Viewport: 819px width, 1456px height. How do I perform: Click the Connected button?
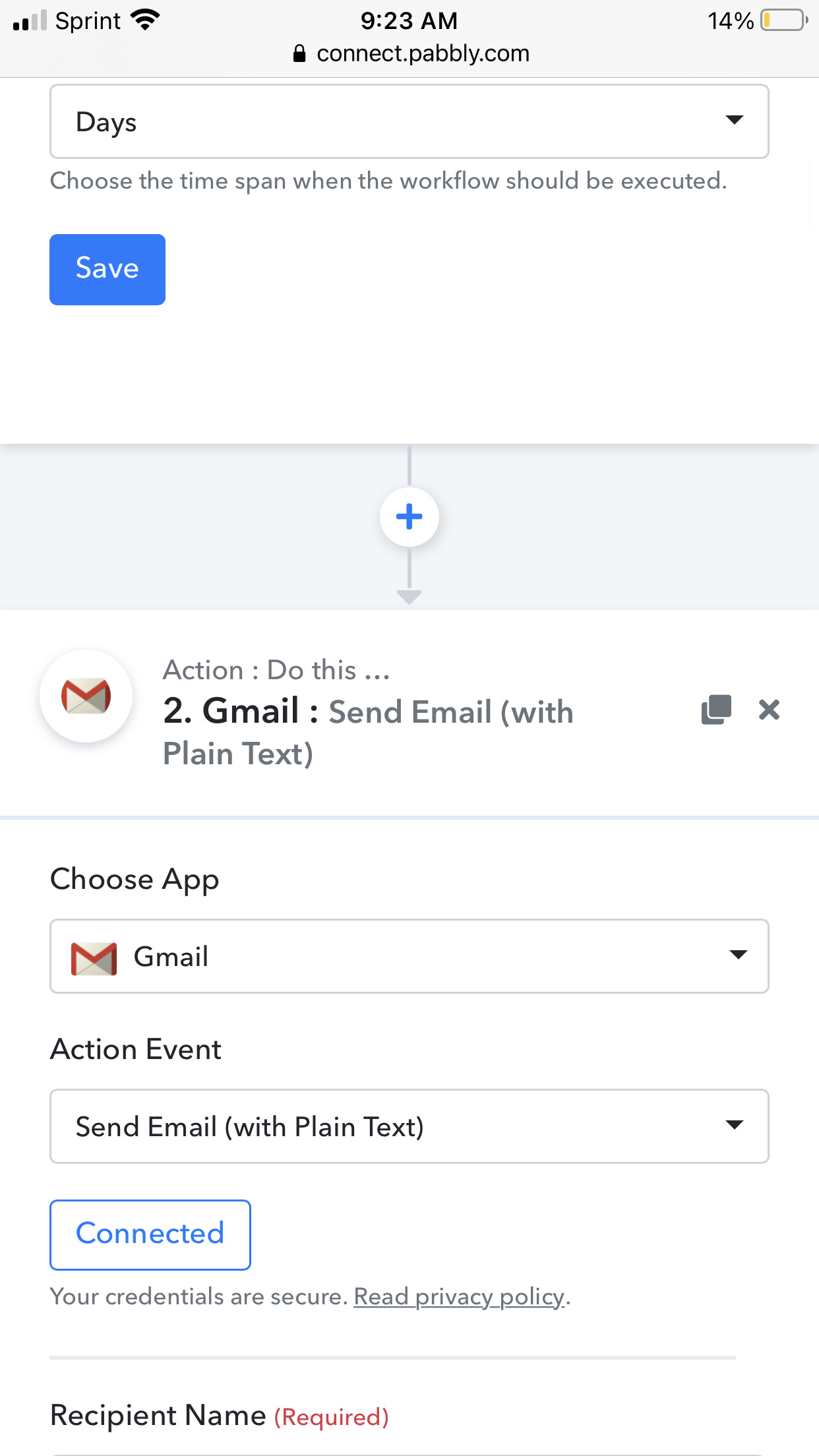click(150, 1234)
